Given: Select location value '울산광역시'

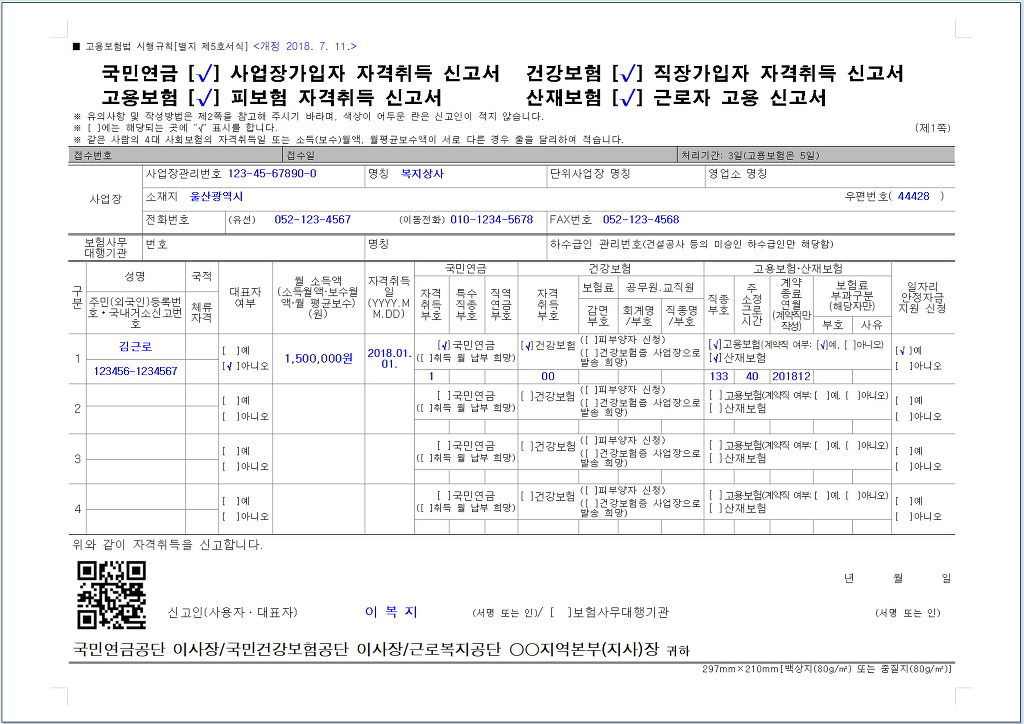Looking at the screenshot, I should [216, 197].
